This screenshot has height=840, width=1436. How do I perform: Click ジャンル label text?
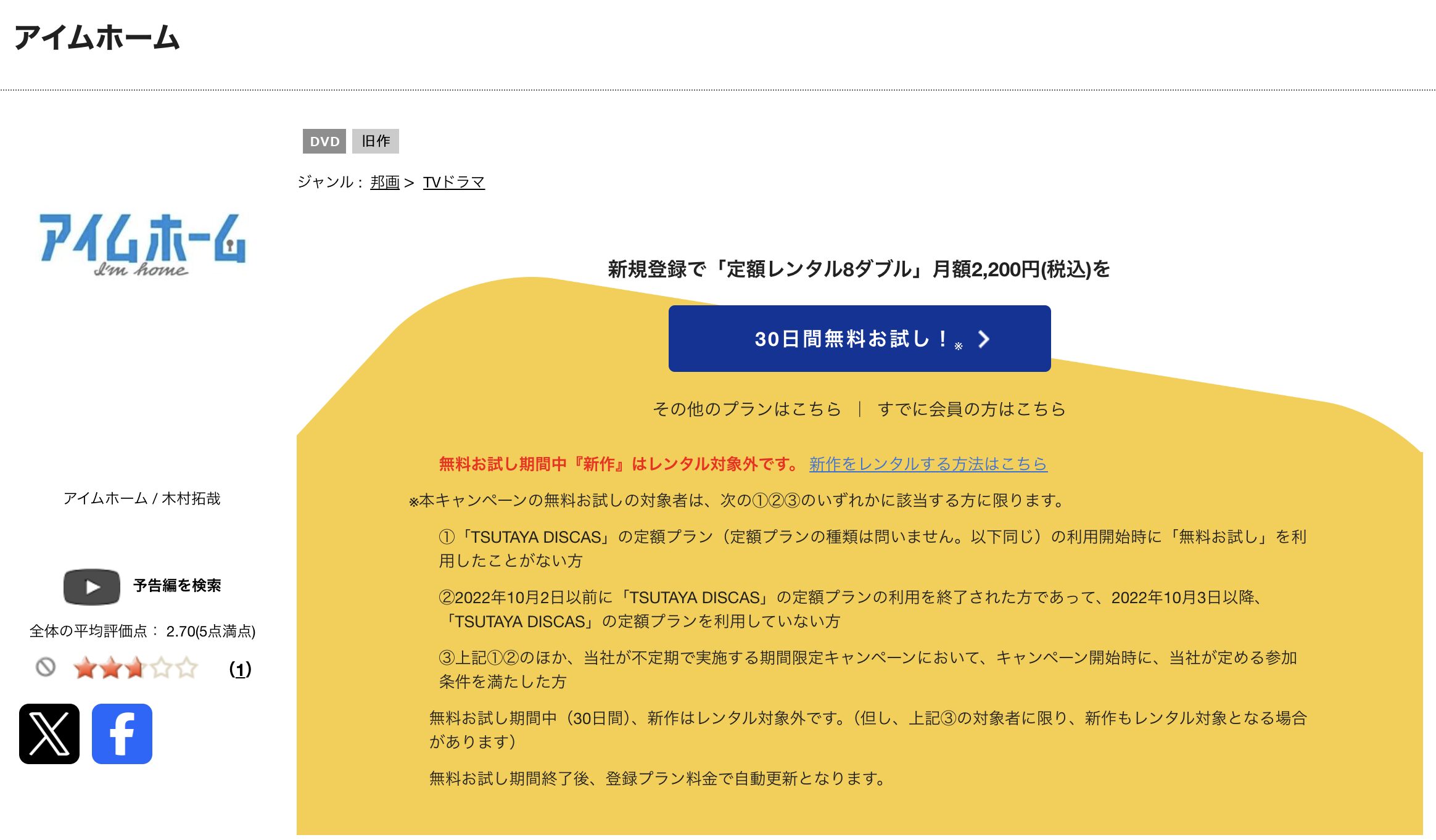pos(331,183)
